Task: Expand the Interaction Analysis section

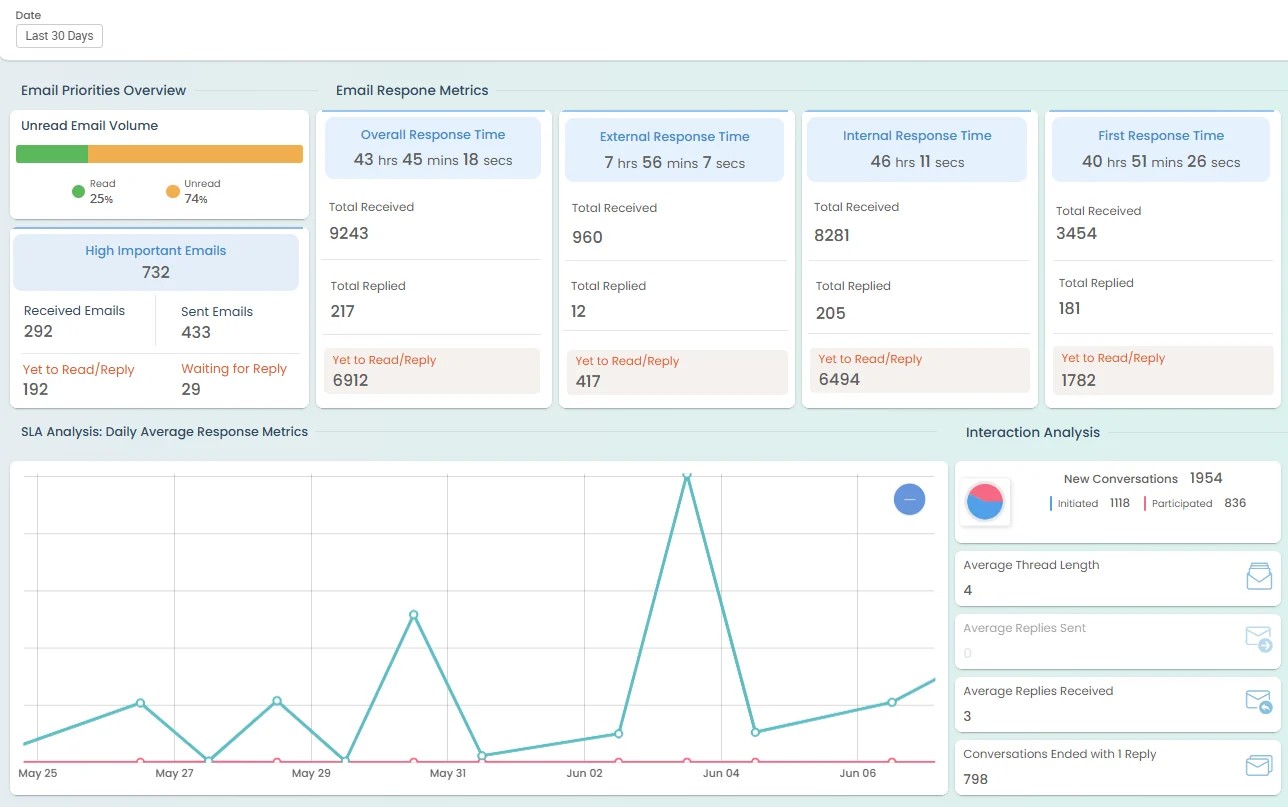Action: click(1033, 432)
